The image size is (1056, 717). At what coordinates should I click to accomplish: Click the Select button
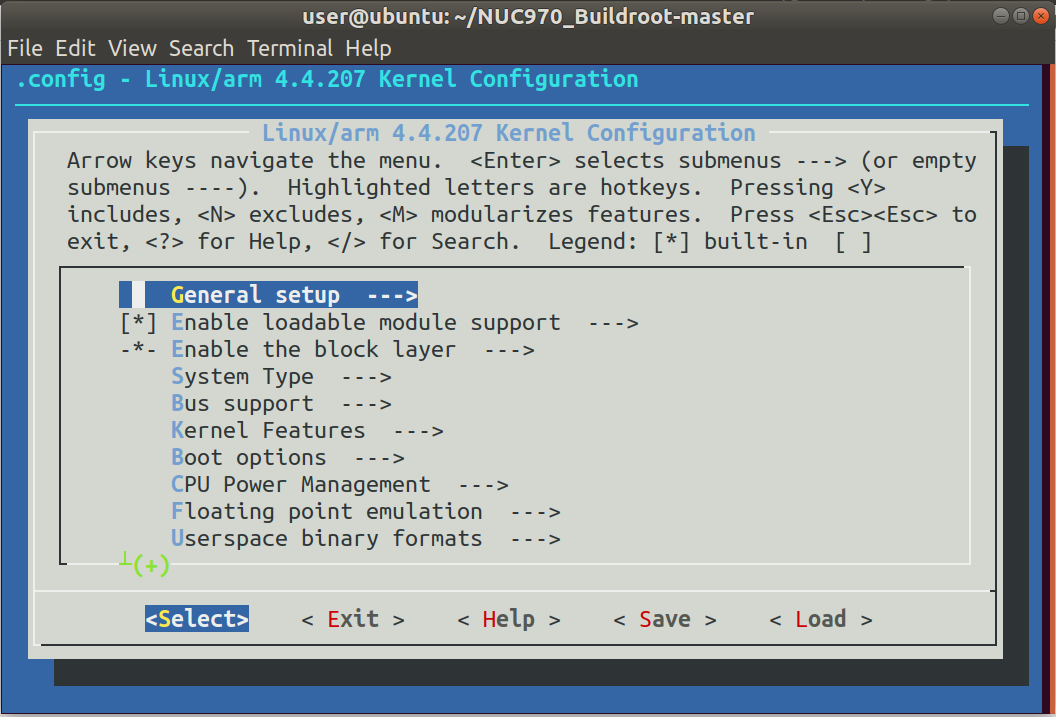point(196,618)
